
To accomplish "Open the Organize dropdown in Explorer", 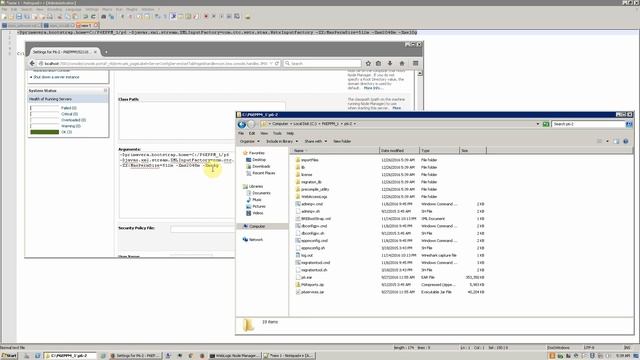I will click(x=249, y=141).
